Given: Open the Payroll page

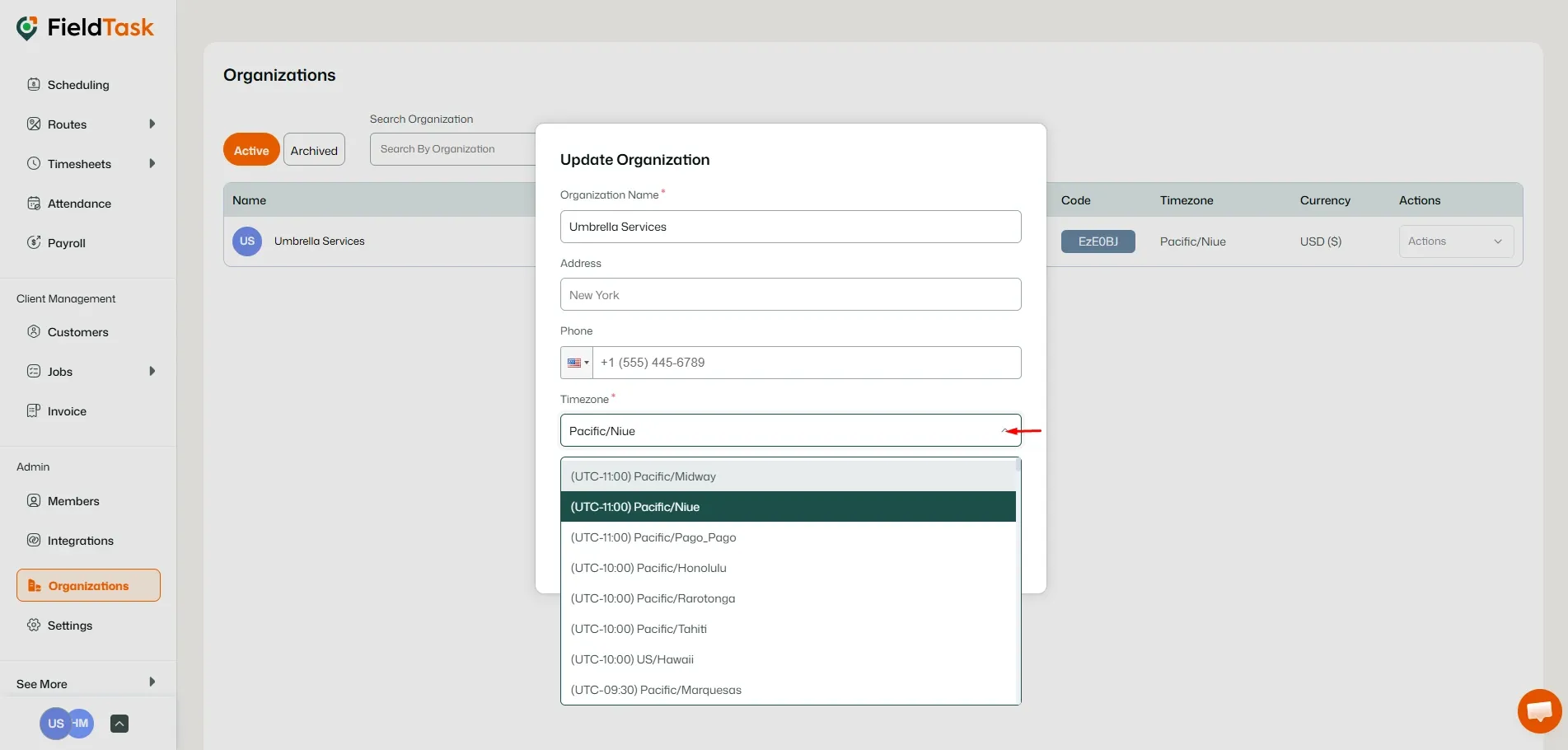Looking at the screenshot, I should (x=67, y=243).
